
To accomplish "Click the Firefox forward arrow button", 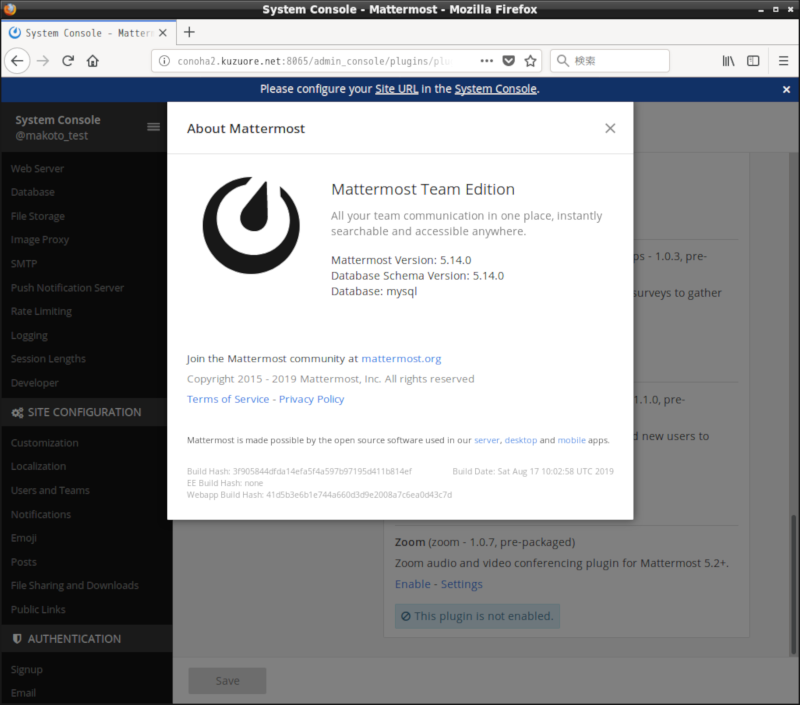I will pyautogui.click(x=43, y=61).
